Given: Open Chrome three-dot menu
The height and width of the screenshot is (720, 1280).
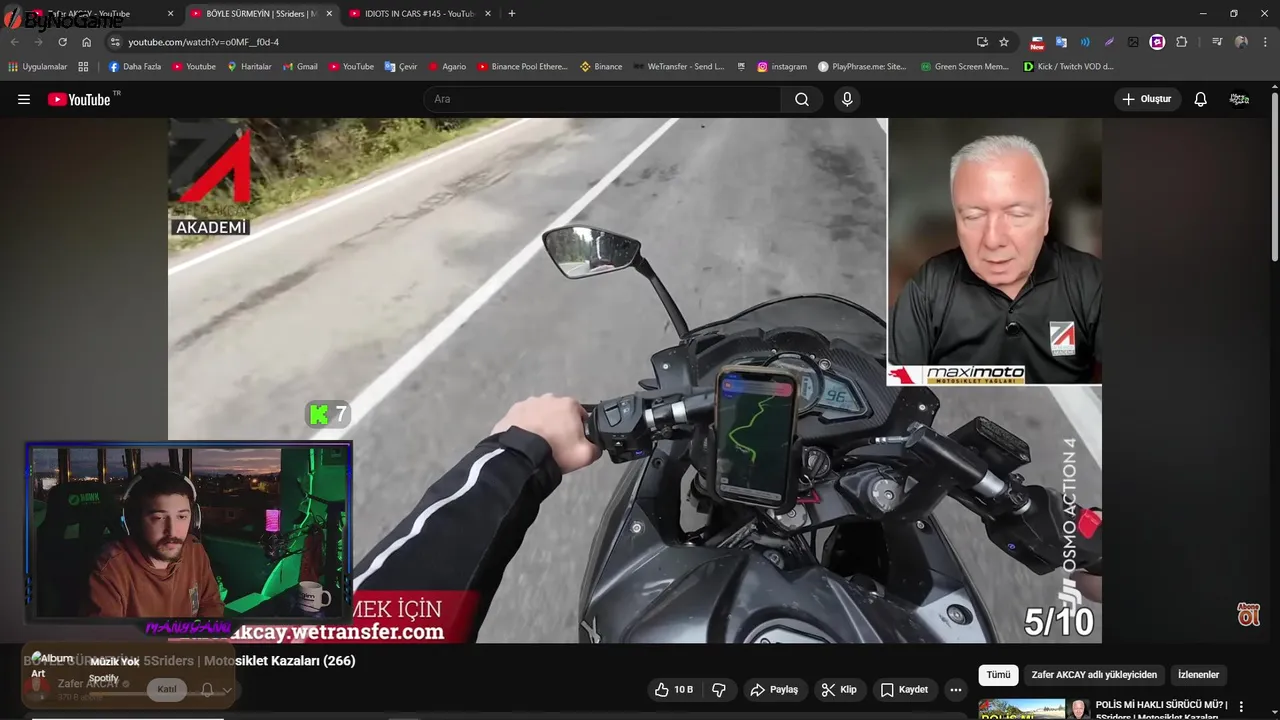Looking at the screenshot, I should coord(1266,42).
